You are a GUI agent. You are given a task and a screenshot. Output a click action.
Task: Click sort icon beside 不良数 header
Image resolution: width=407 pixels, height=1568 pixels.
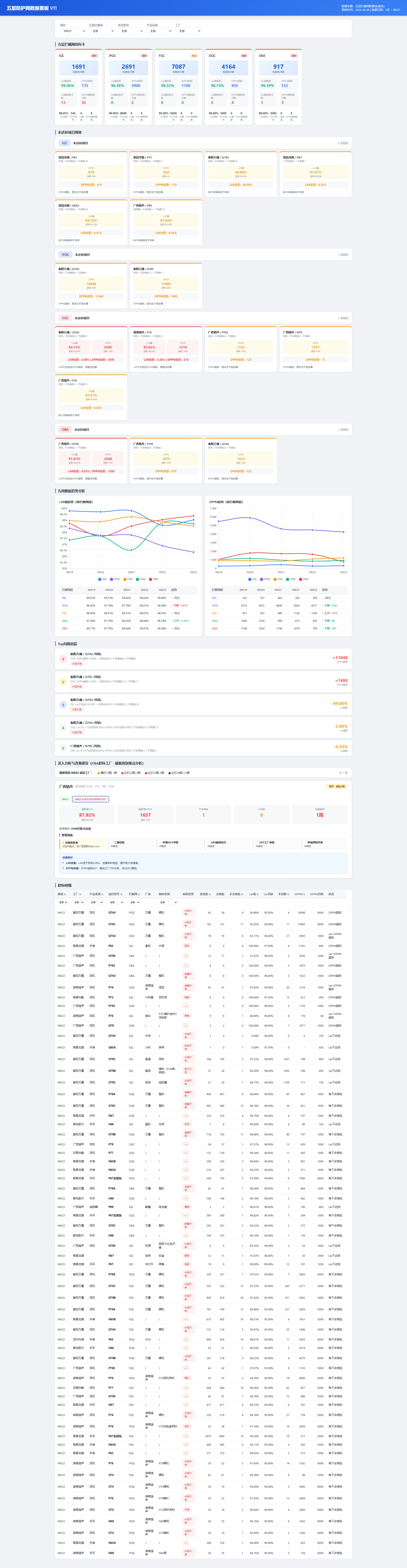[288, 894]
